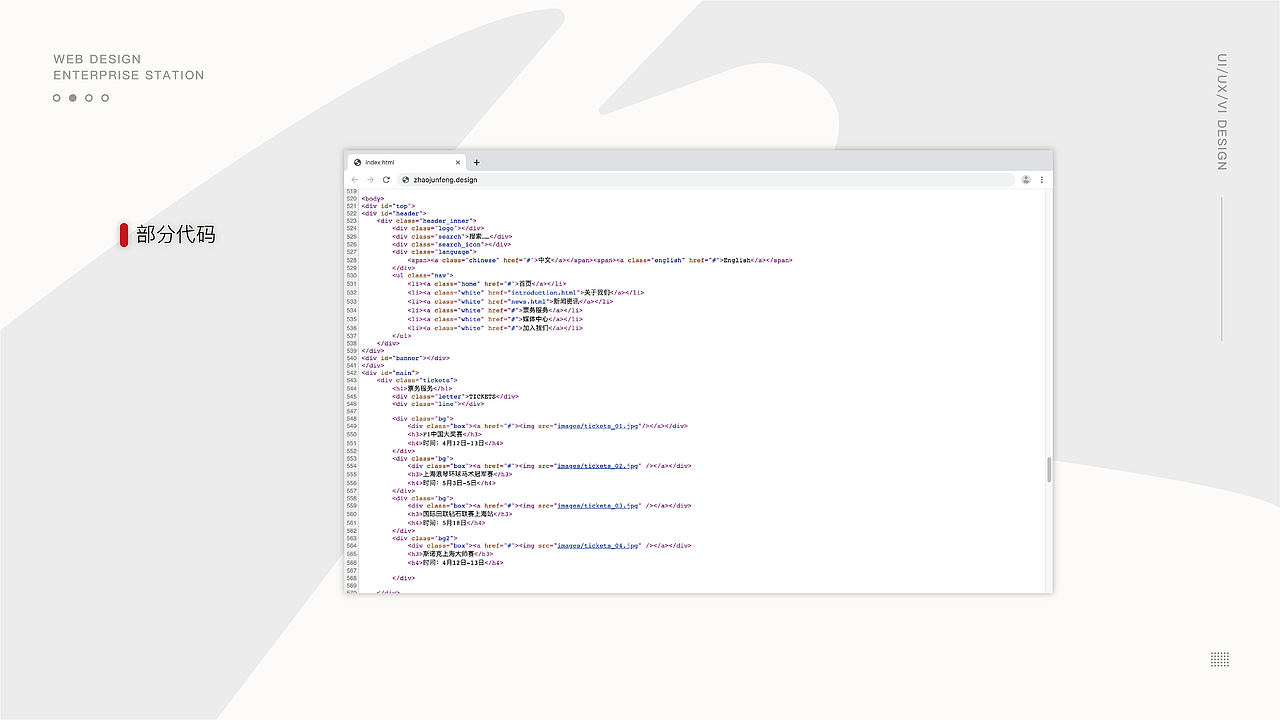Screen dimensions: 1280x720
Task: Click the 斯诺克上海大师赛 heading text
Action: point(449,554)
